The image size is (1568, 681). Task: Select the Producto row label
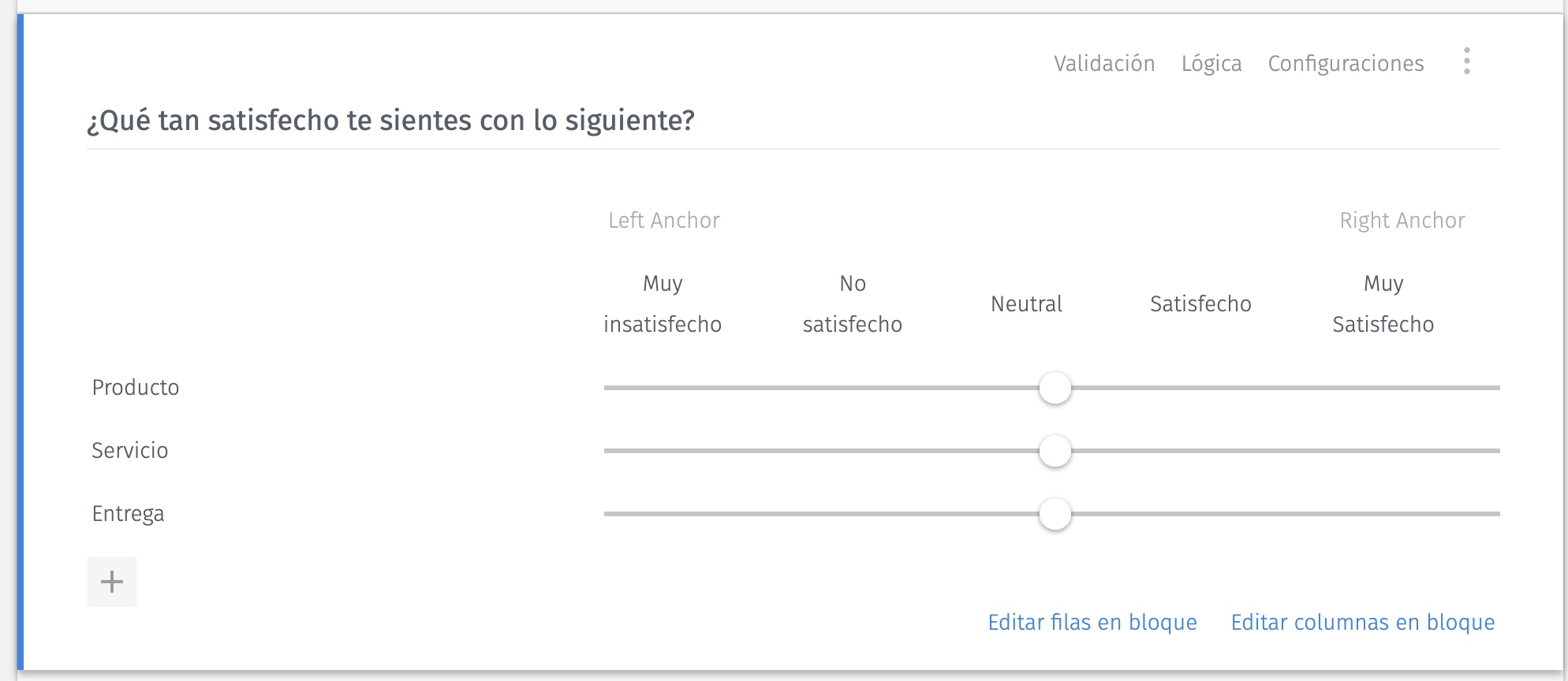pyautogui.click(x=135, y=387)
